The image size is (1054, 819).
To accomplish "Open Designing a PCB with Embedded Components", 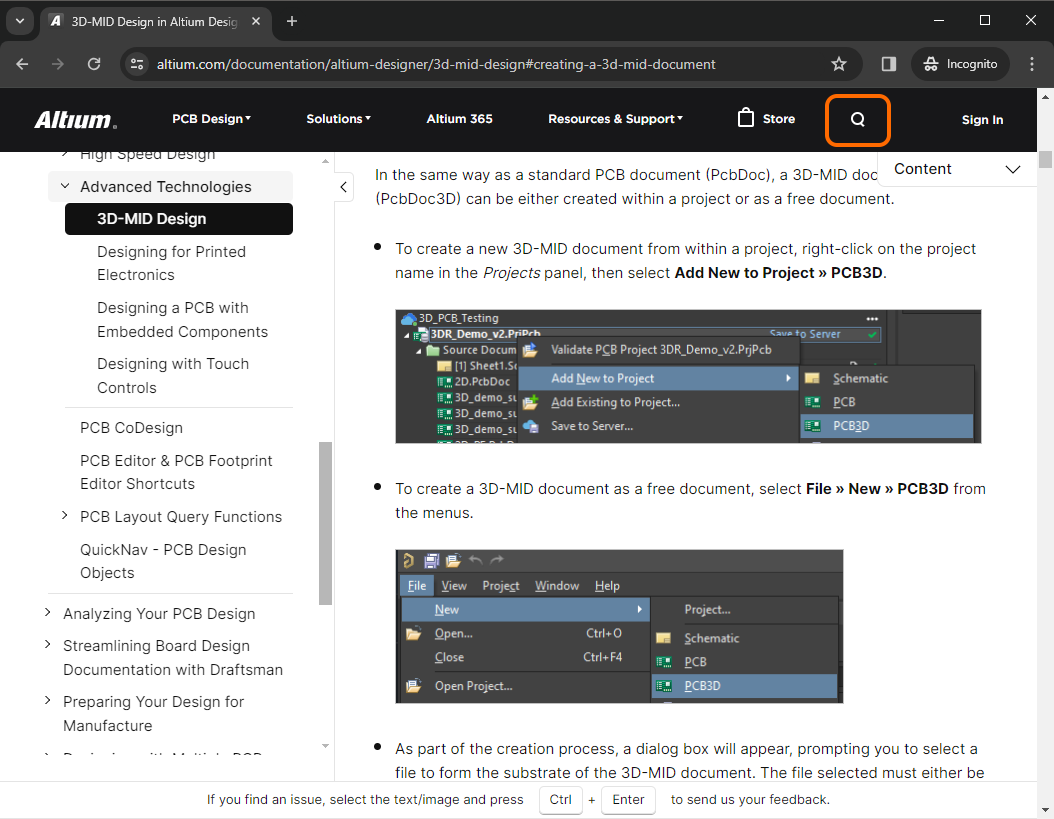I will [x=182, y=320].
